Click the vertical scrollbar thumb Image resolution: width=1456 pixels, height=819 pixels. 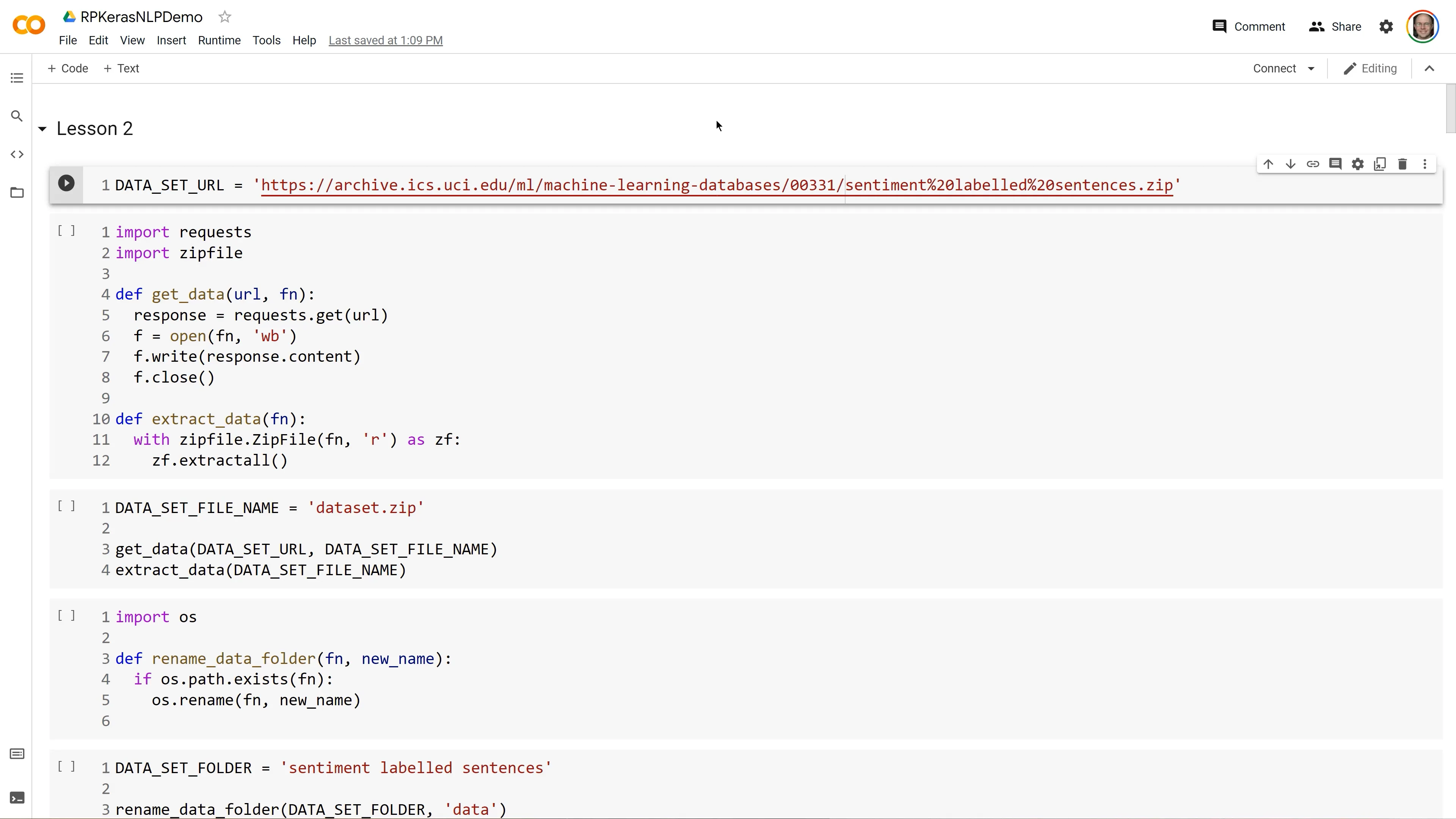(1450, 108)
